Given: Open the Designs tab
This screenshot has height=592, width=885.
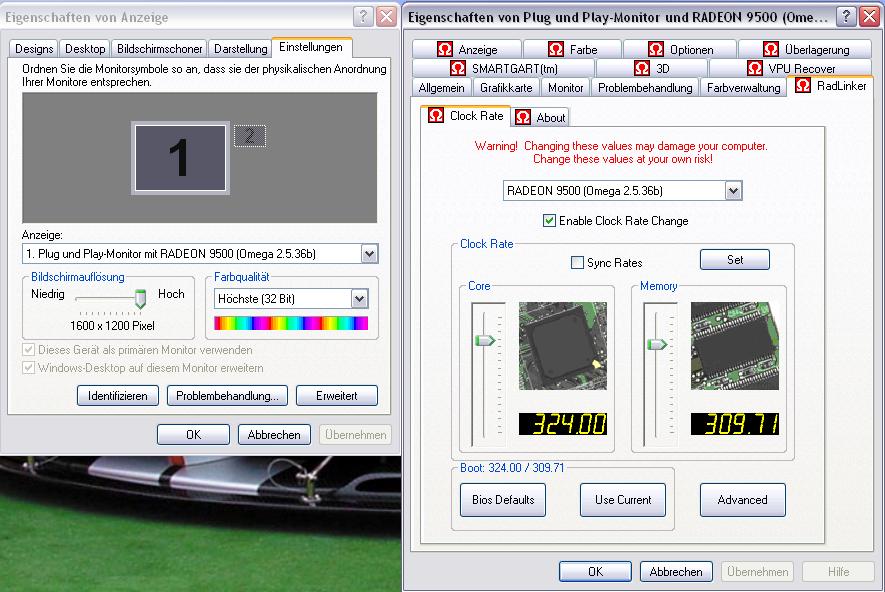Looking at the screenshot, I should click(x=34, y=49).
